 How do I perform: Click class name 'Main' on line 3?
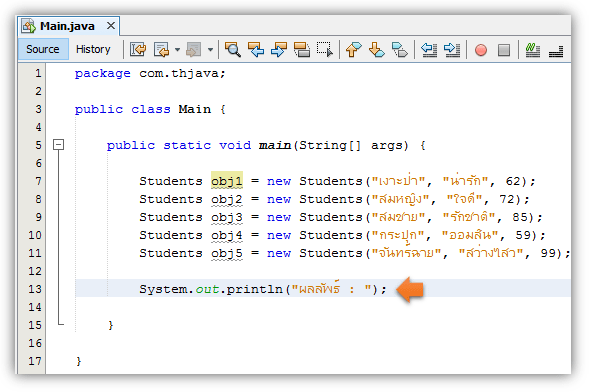coord(194,109)
